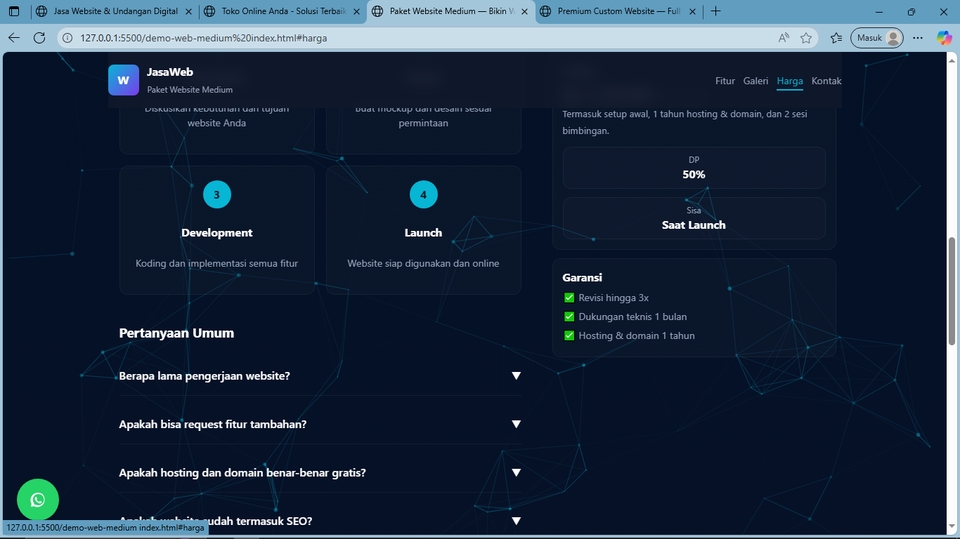Open the Read aloud icon in address bar

point(783,38)
